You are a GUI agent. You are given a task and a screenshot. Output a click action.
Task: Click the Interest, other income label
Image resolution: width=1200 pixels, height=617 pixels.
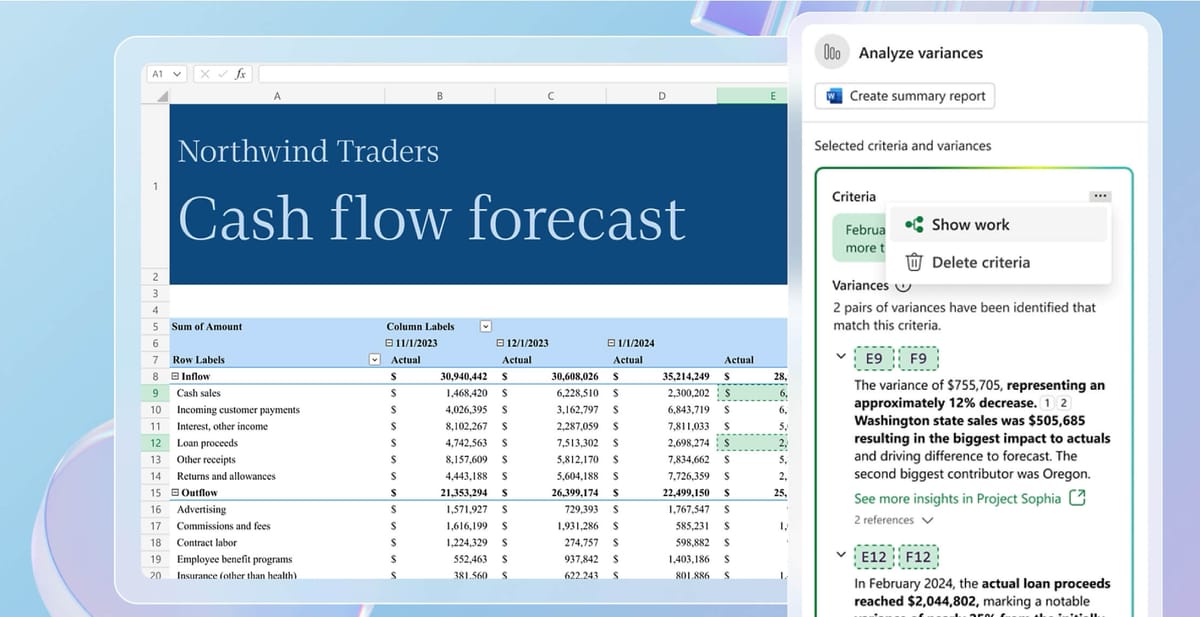pyautogui.click(x=222, y=427)
